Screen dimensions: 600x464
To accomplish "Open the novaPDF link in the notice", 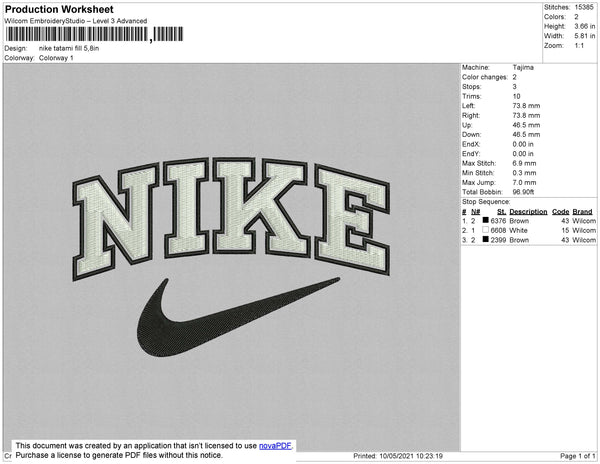I will click(x=275, y=446).
